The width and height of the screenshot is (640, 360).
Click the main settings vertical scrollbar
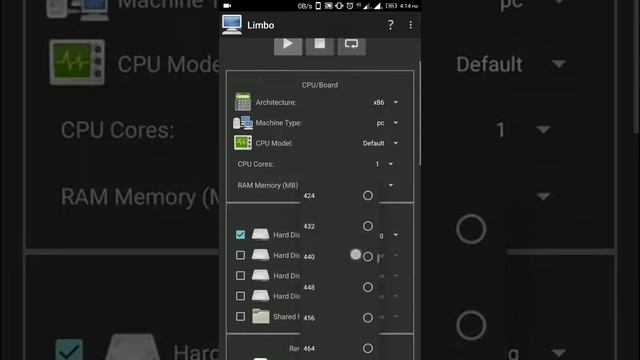click(x=420, y=113)
